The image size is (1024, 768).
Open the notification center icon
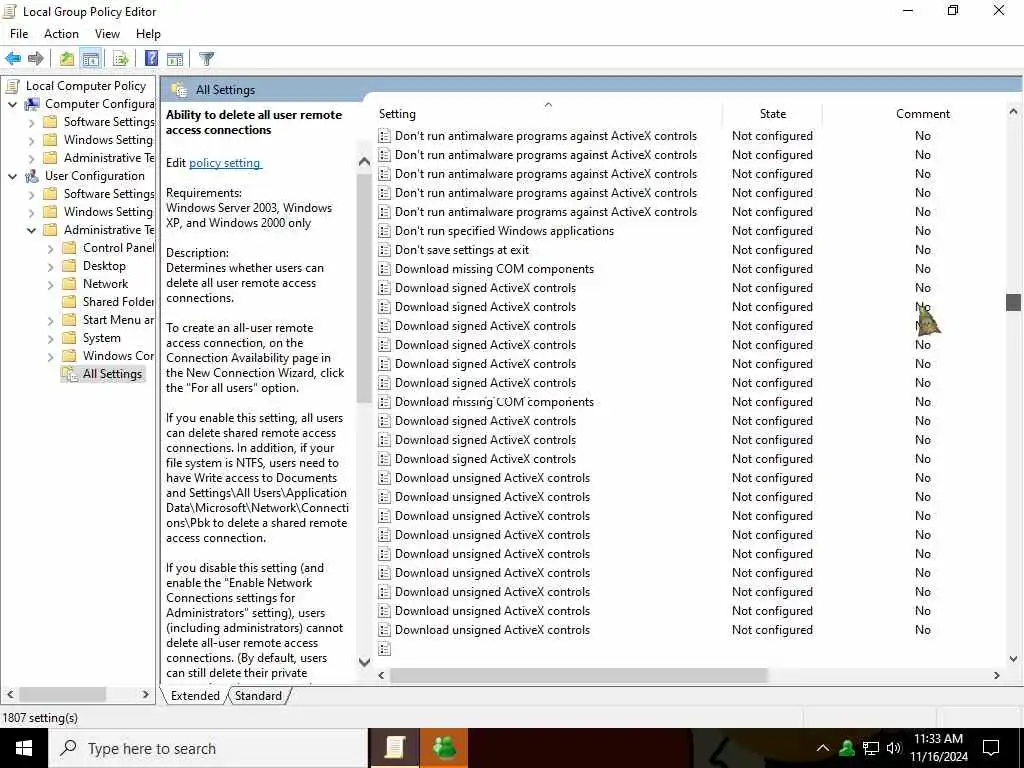tap(991, 748)
